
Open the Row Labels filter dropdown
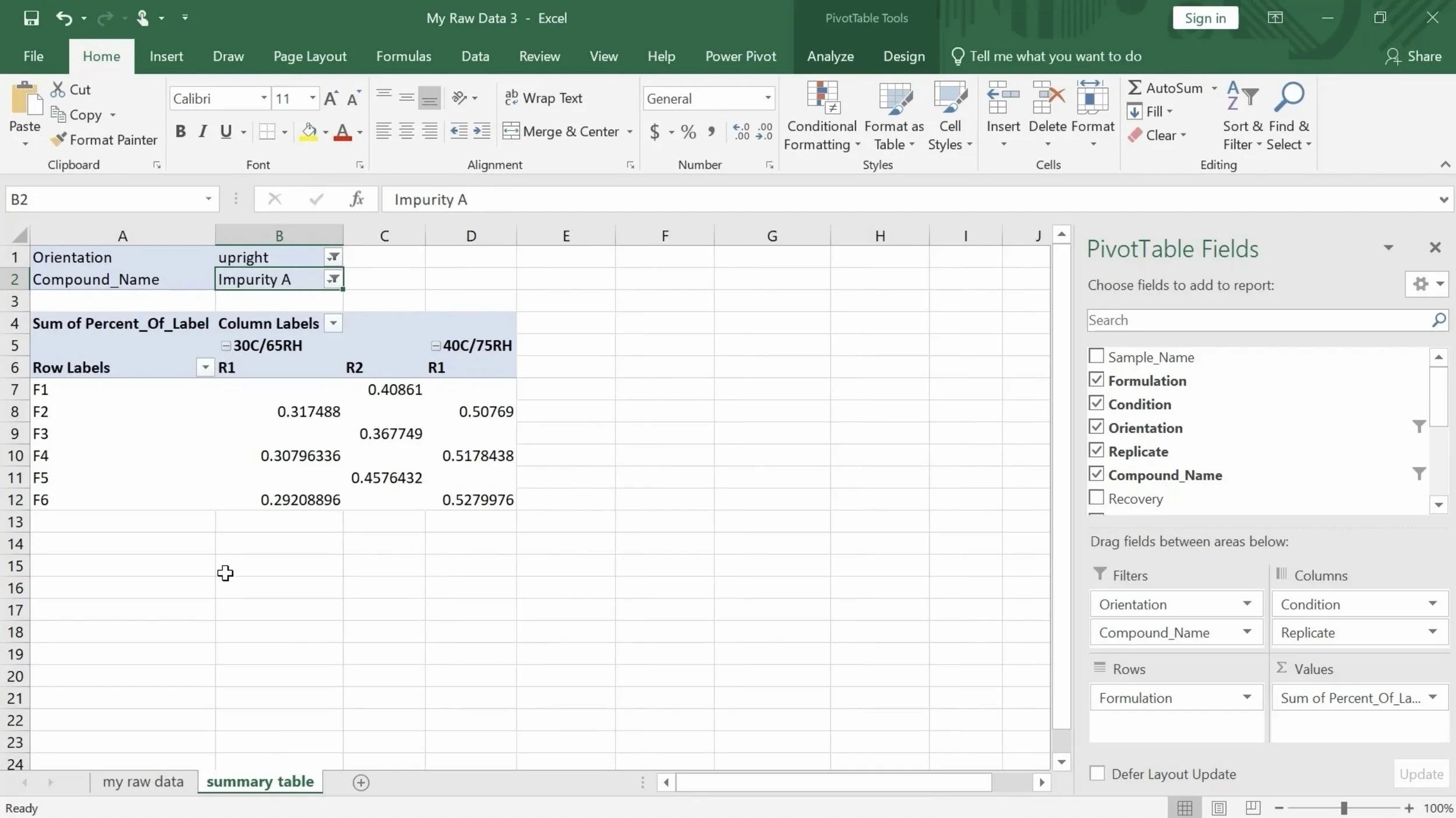(205, 368)
